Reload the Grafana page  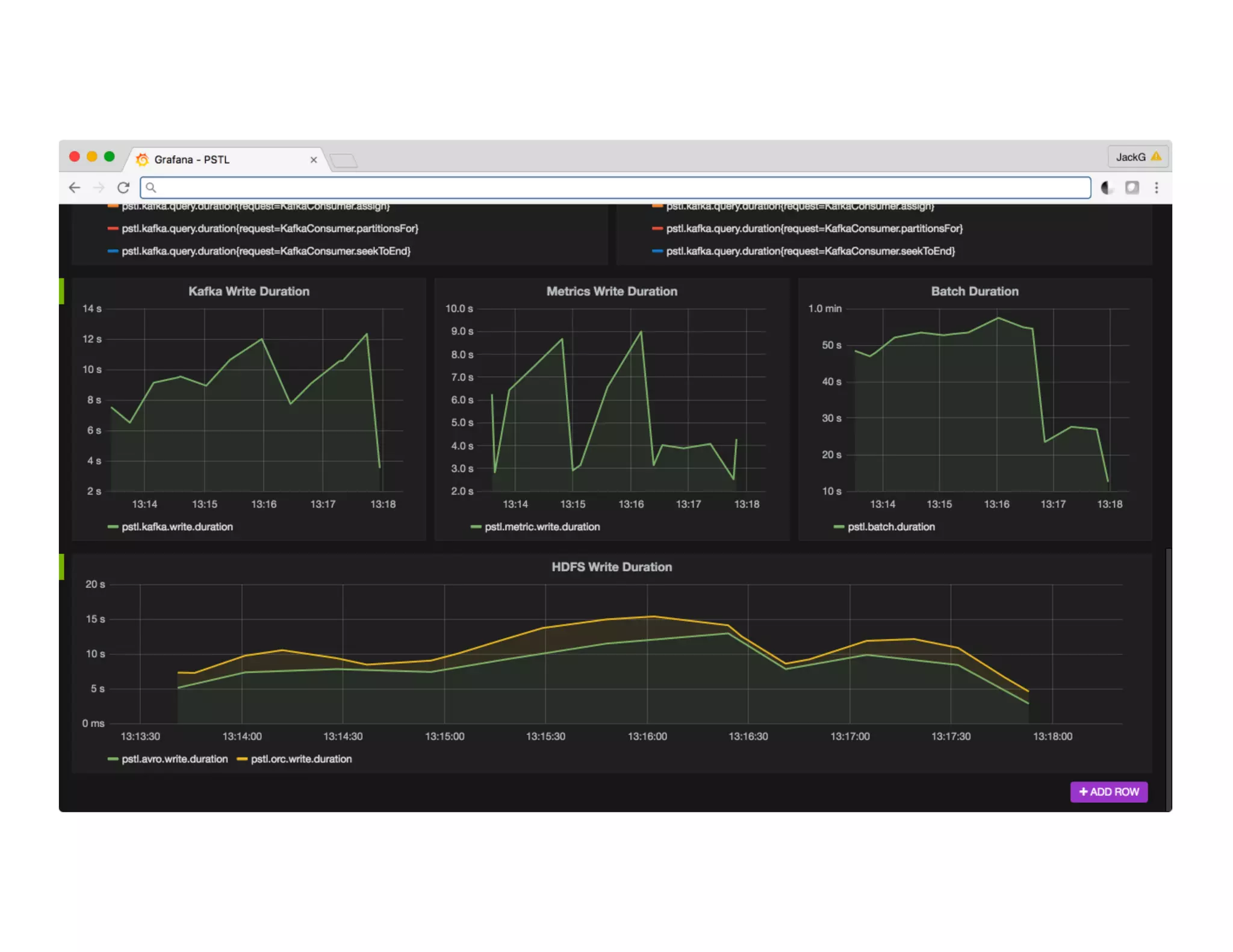123,188
